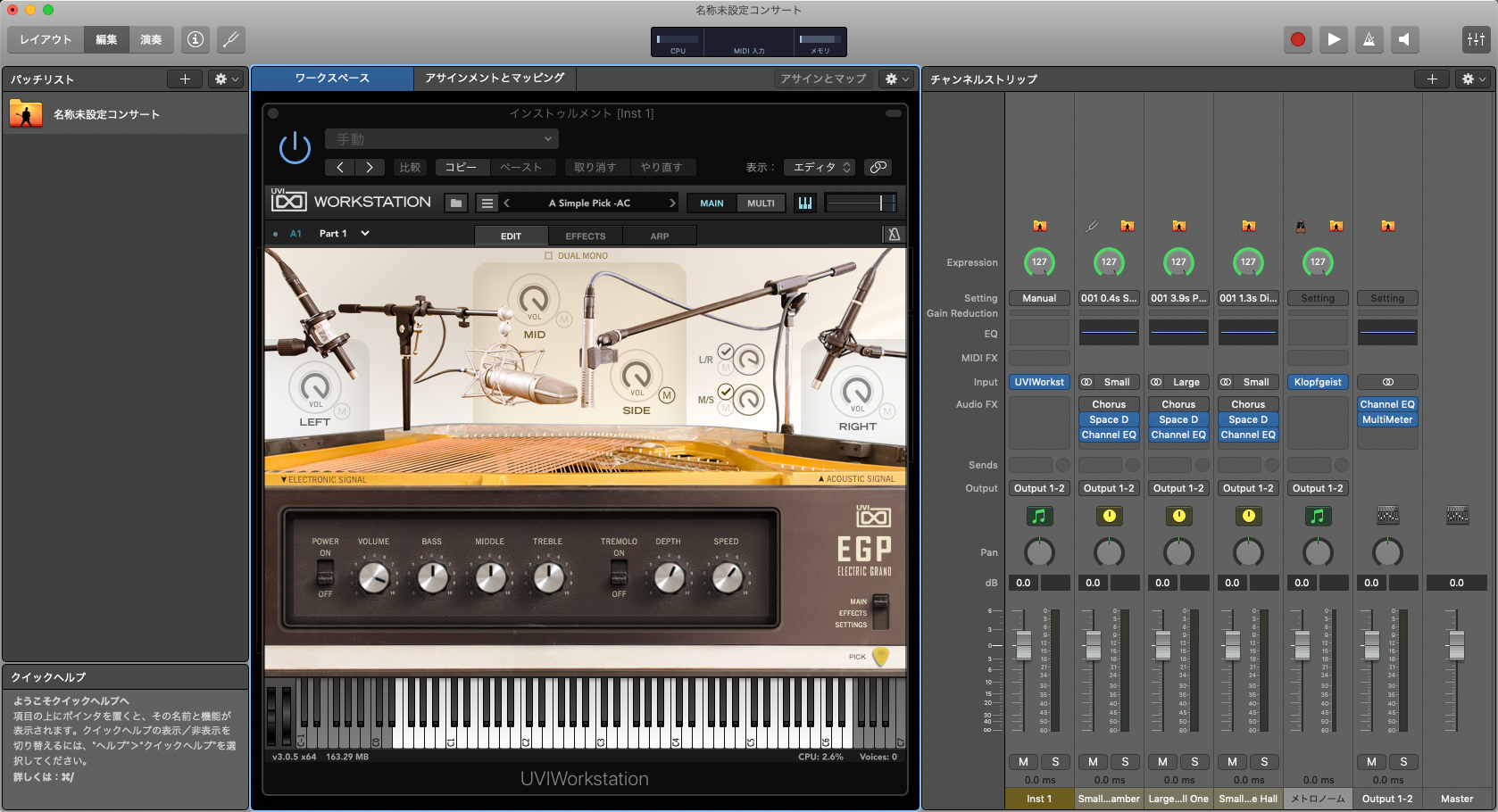Solo the Inst 1 channel strip
Viewport: 1498px width, 812px height.
pyautogui.click(x=1055, y=762)
